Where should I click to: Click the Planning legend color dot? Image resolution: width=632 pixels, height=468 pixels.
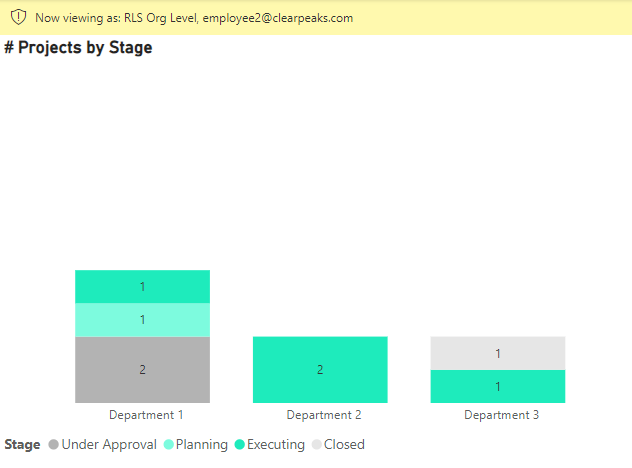click(x=168, y=445)
